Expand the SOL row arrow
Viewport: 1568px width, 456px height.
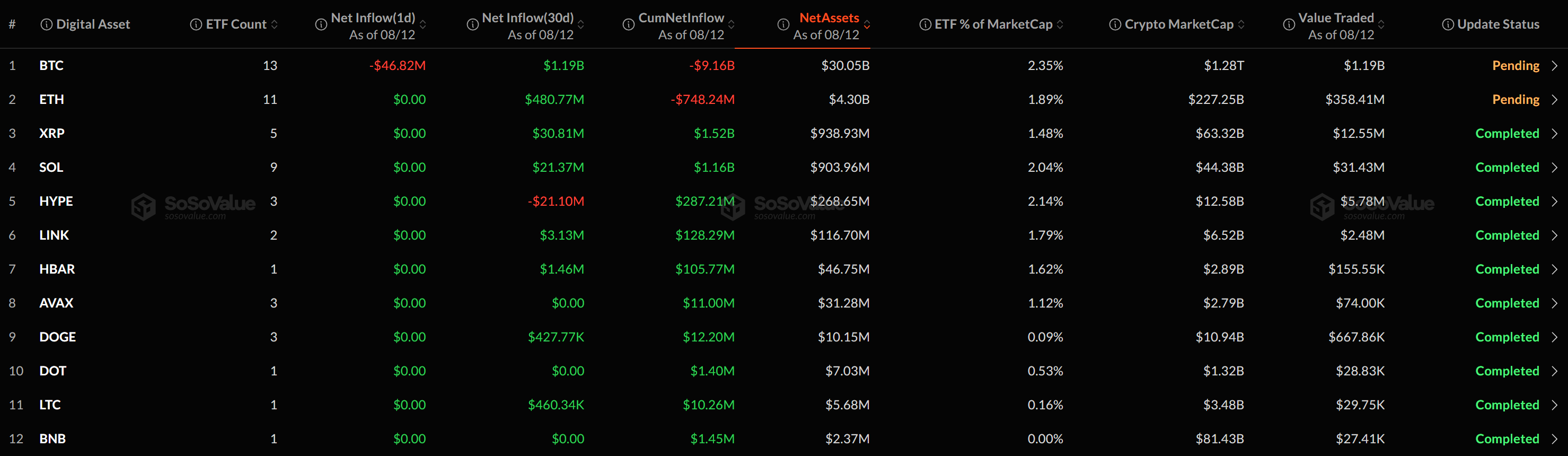(x=1555, y=168)
